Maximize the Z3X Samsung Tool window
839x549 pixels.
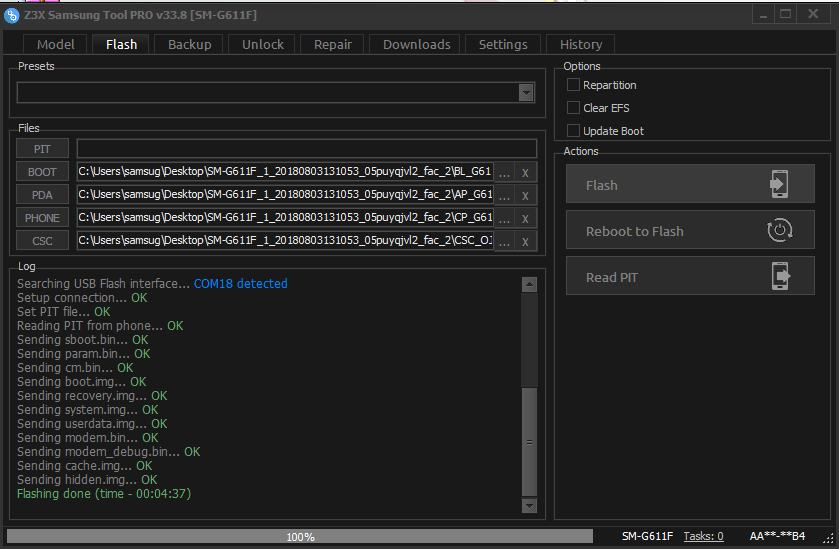click(x=785, y=14)
